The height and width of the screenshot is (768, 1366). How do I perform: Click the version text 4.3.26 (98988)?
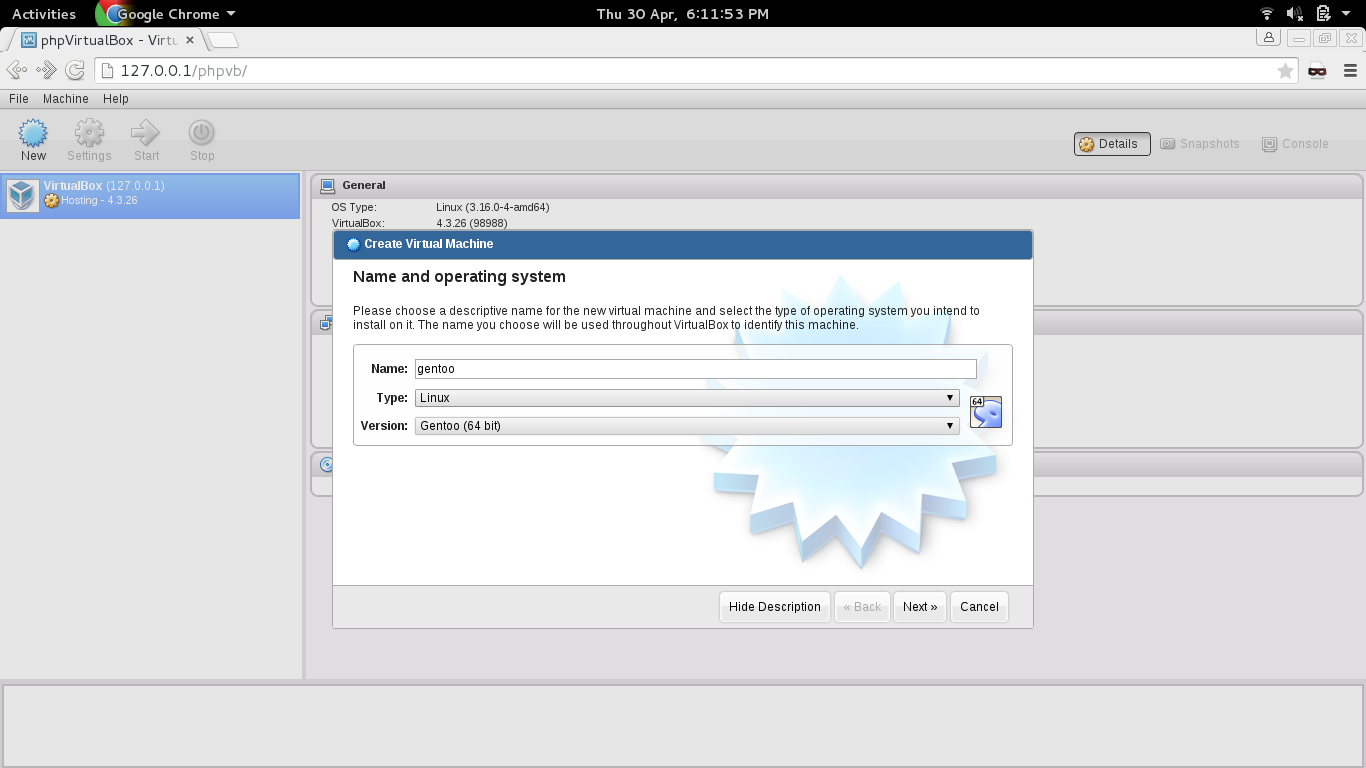(x=472, y=223)
